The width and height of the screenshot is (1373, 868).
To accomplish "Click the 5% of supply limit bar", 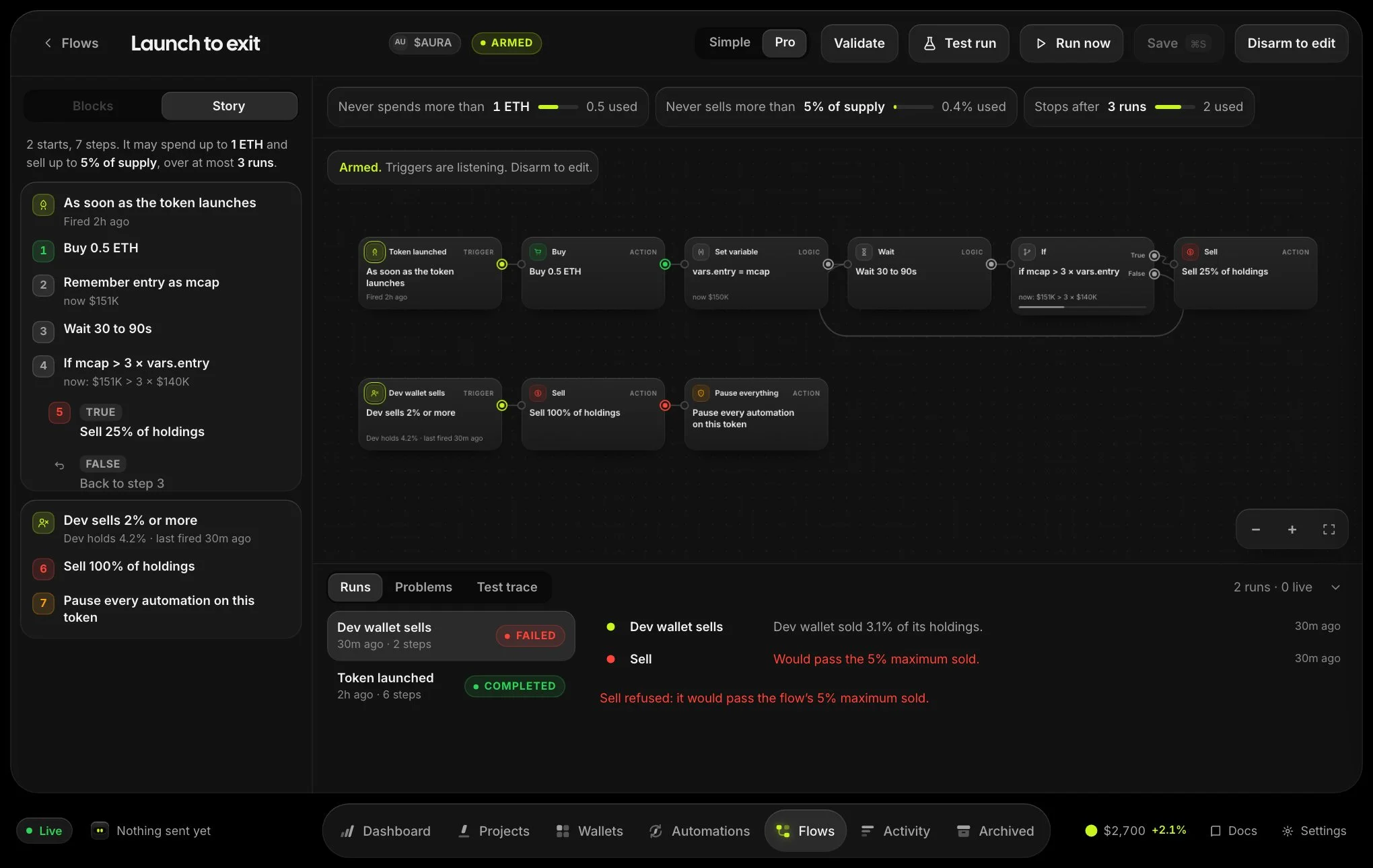I will [913, 106].
